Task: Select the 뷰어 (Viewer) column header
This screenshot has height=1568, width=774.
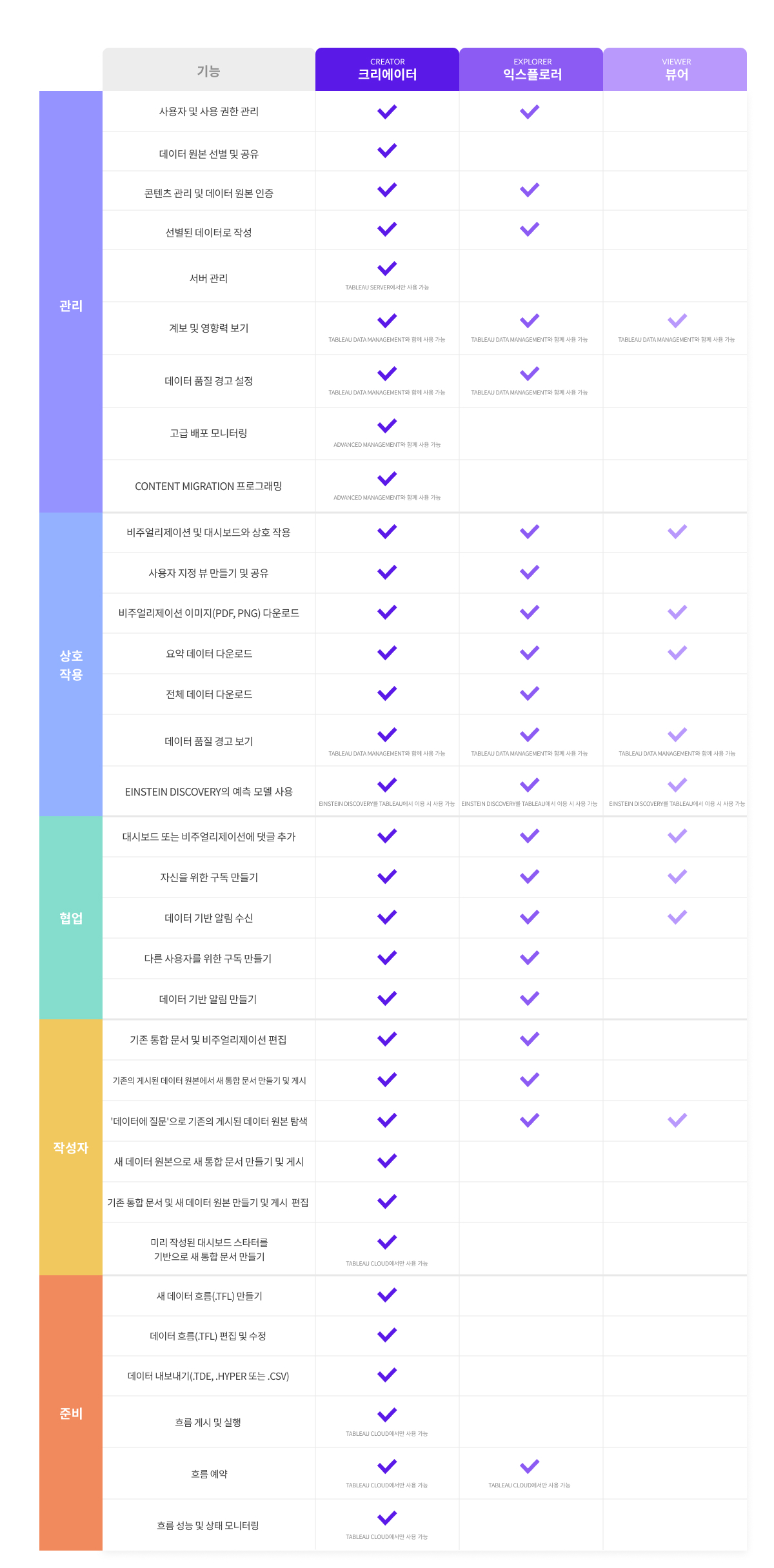Action: click(x=675, y=70)
